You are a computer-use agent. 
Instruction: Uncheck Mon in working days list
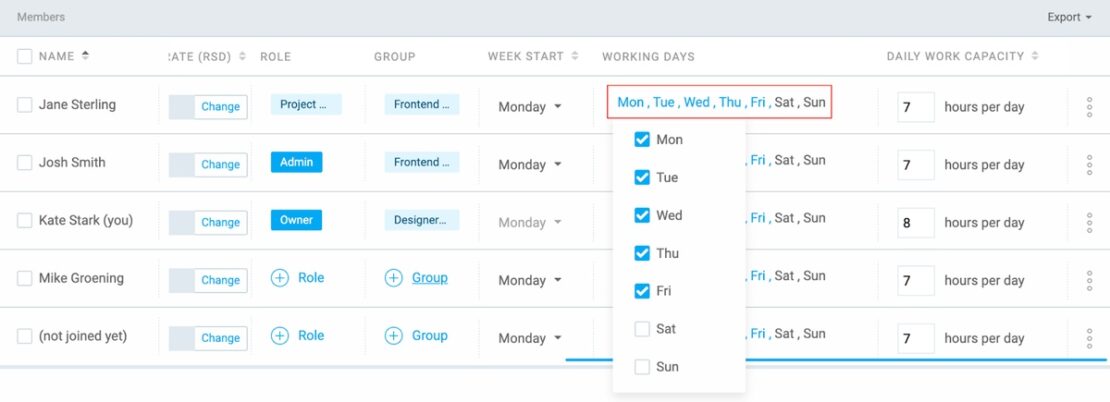(x=642, y=140)
